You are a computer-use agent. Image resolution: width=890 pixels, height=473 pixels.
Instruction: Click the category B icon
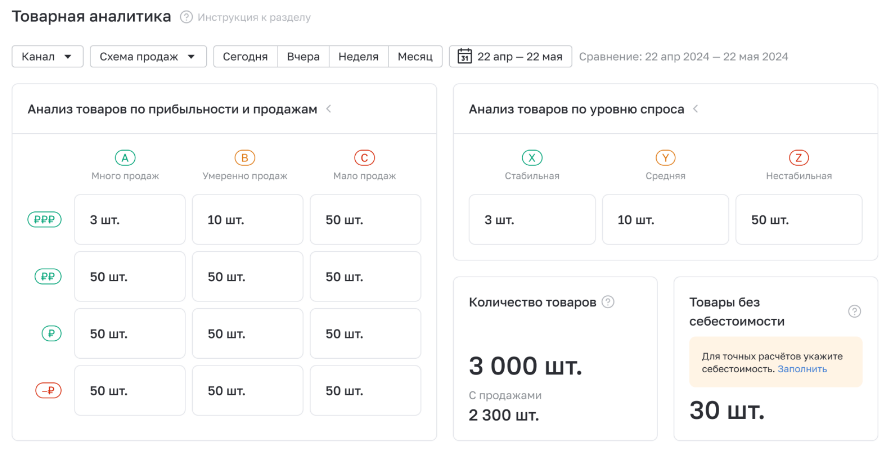click(x=245, y=158)
